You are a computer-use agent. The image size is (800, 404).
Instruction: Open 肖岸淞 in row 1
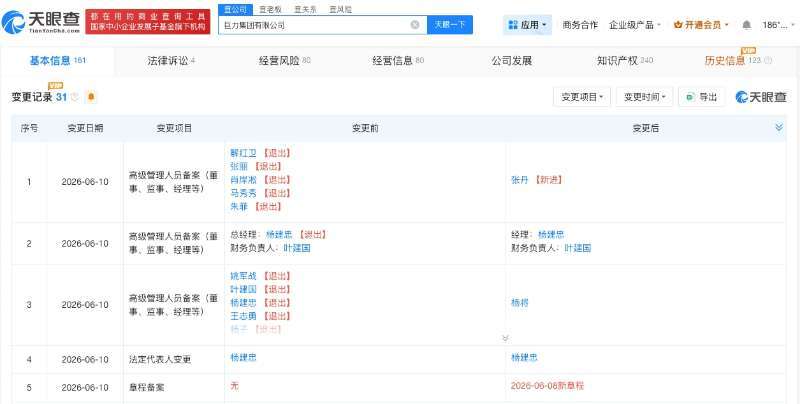pos(243,180)
